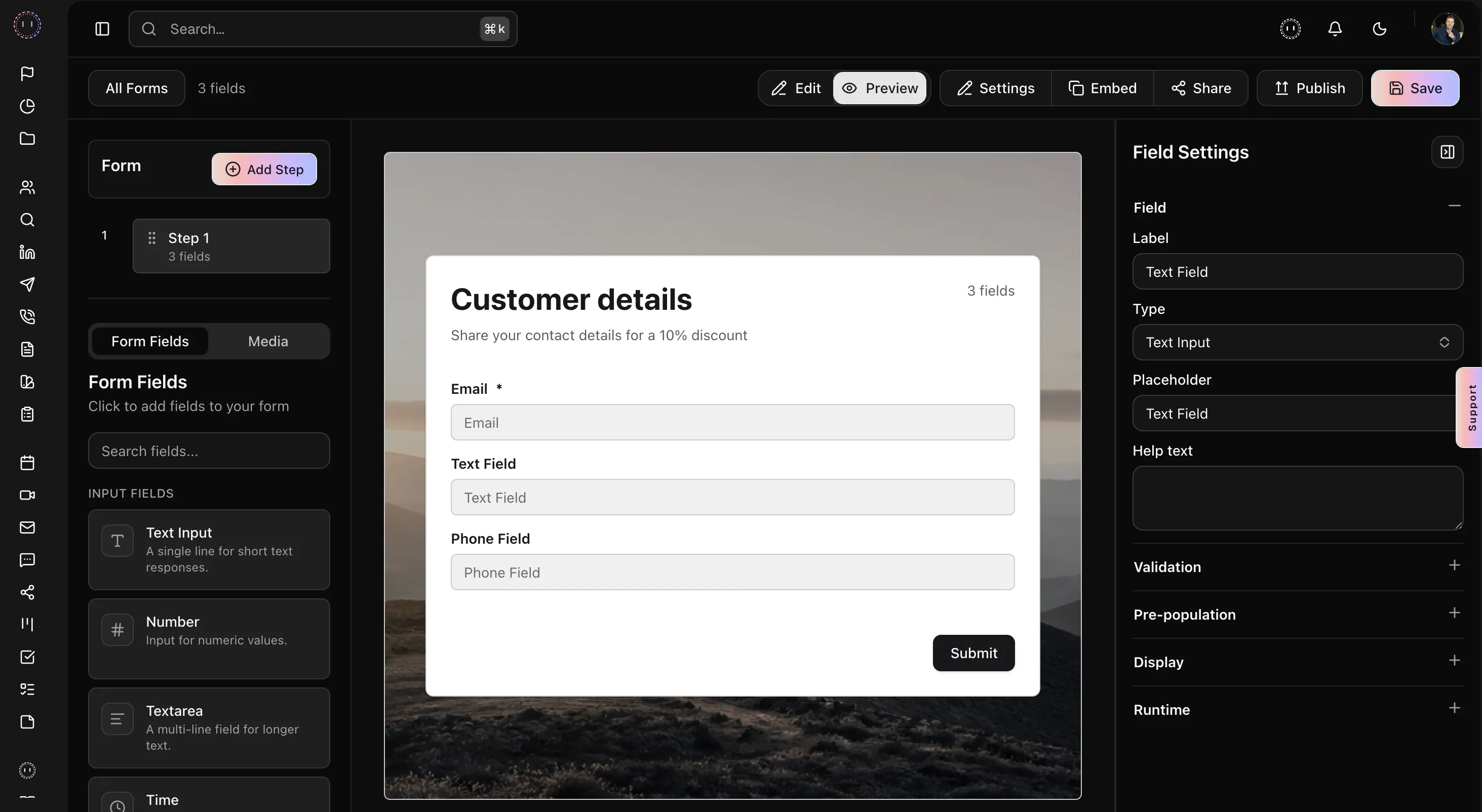Click the Search fields input
Image resolution: width=1482 pixels, height=812 pixels.
tap(209, 451)
